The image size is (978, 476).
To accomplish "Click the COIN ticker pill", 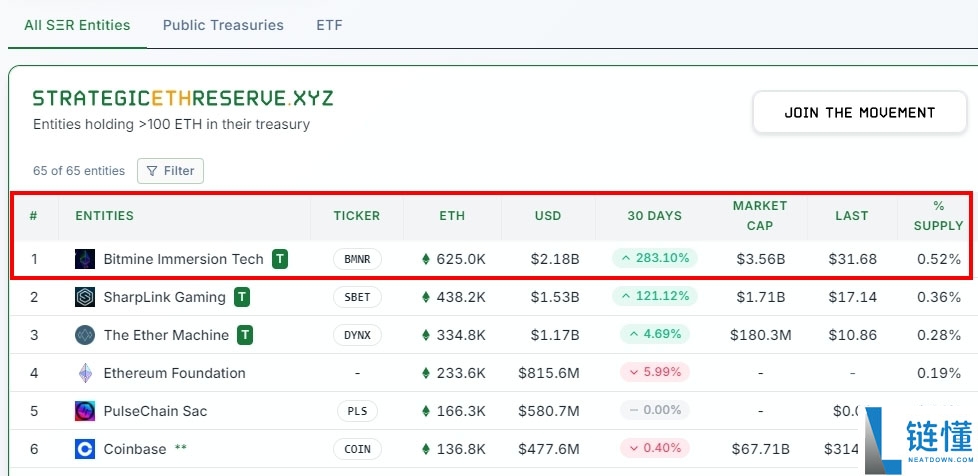I will click(x=357, y=449).
